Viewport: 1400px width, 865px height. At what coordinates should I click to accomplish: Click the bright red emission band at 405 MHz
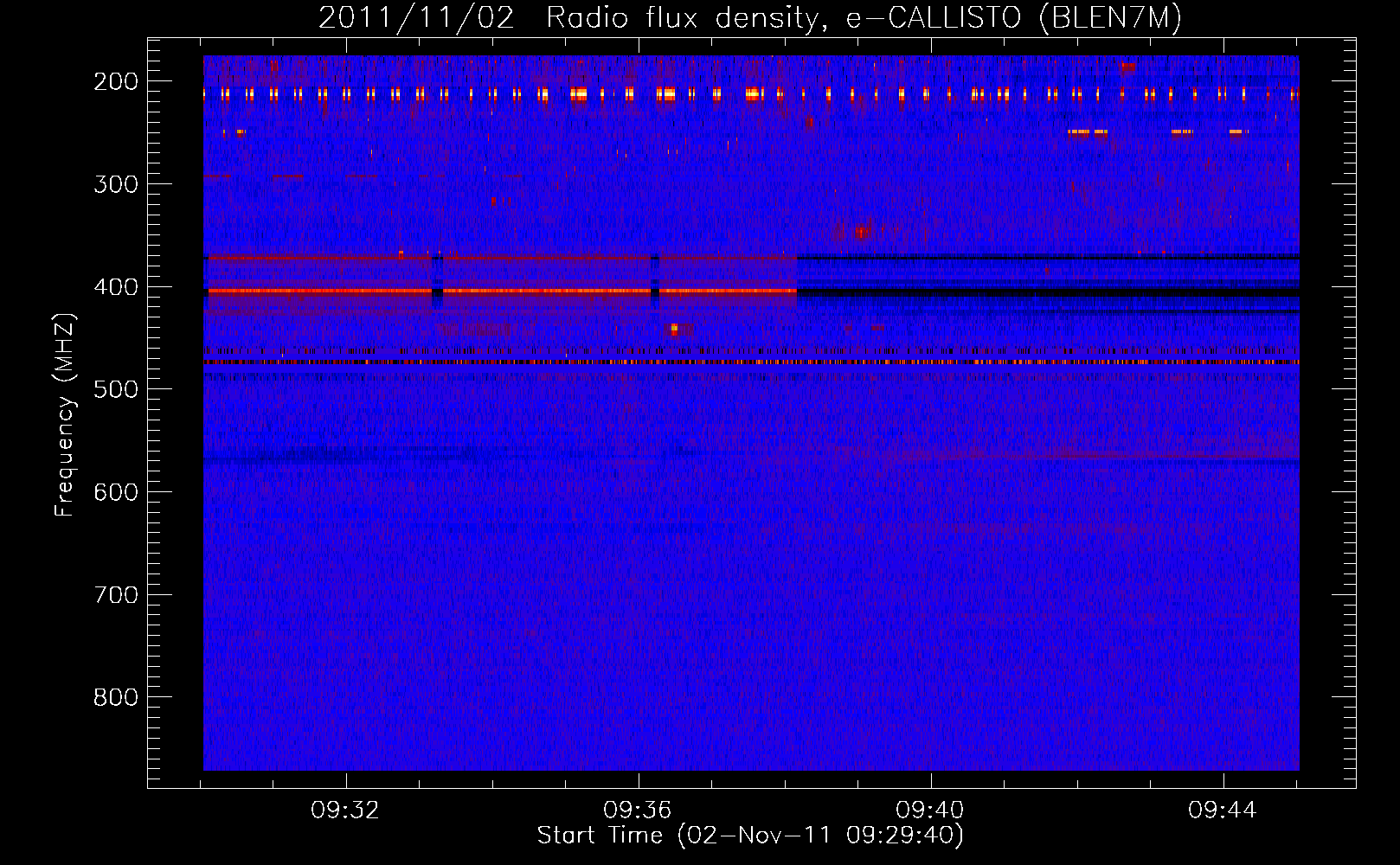(x=502, y=292)
